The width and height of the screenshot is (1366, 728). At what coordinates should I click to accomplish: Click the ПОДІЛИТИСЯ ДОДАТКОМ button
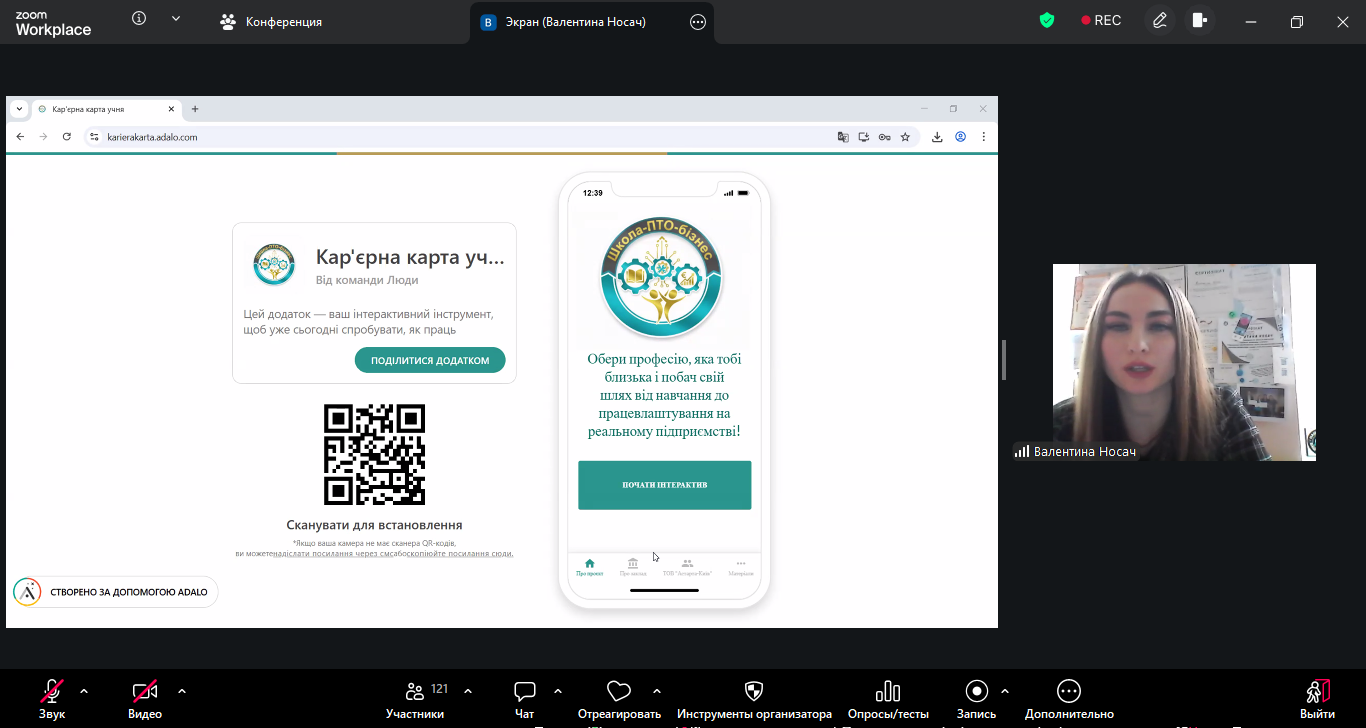point(430,360)
